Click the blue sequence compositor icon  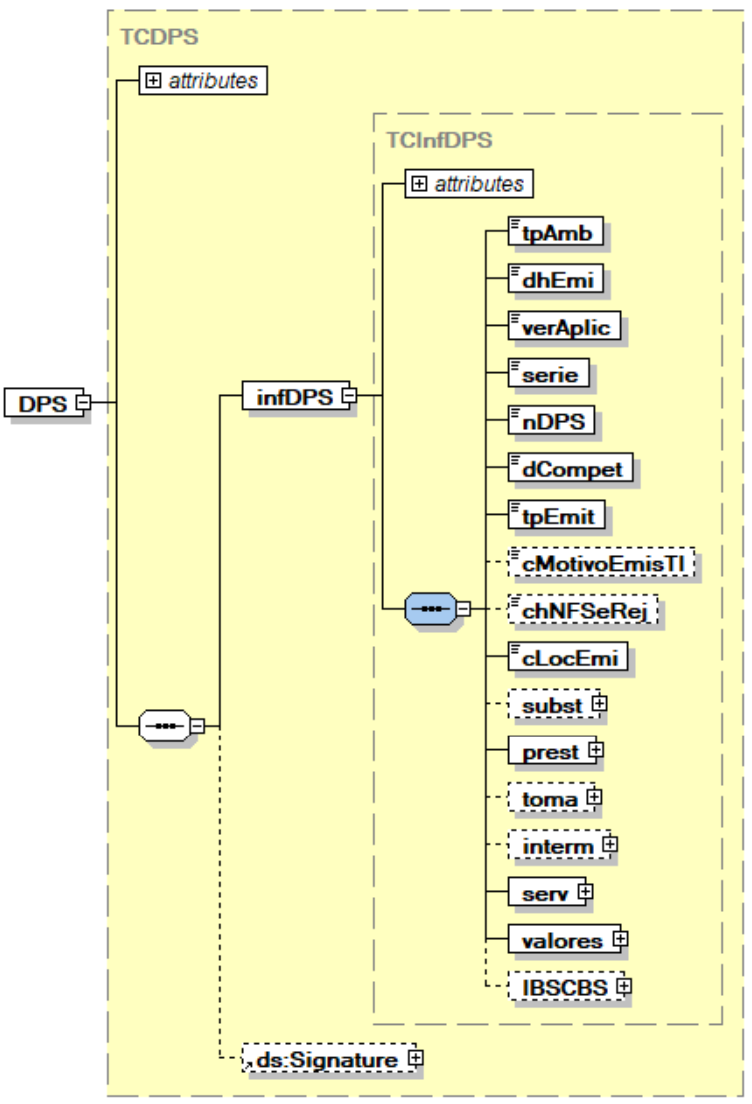[430, 608]
